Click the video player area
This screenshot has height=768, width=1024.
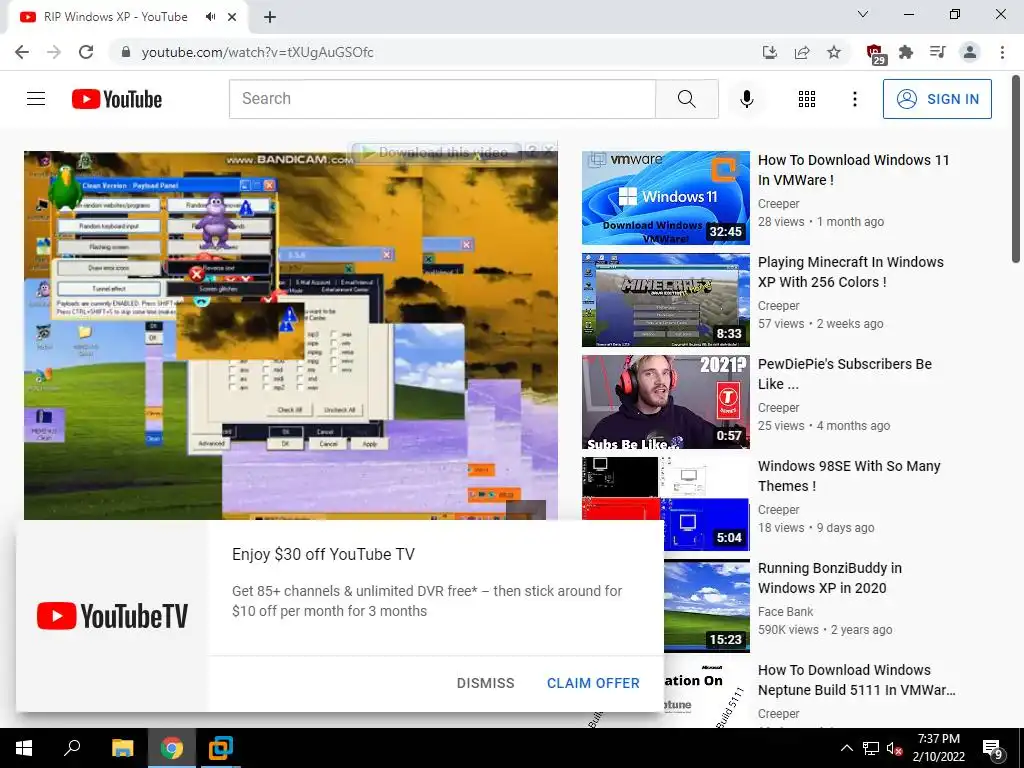click(291, 335)
